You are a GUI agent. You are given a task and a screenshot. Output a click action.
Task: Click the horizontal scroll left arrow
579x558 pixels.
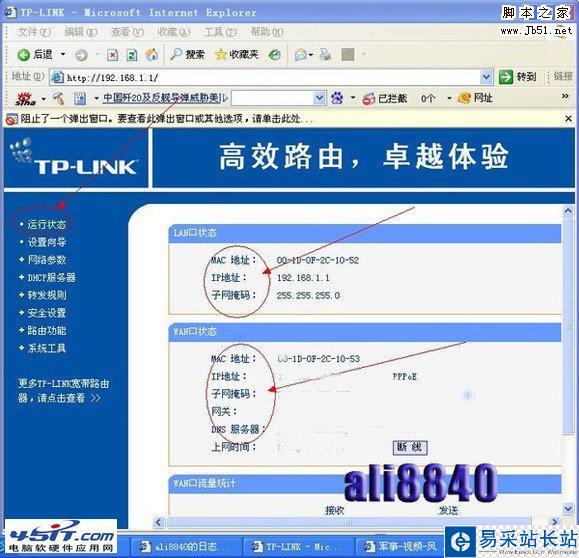(159, 522)
